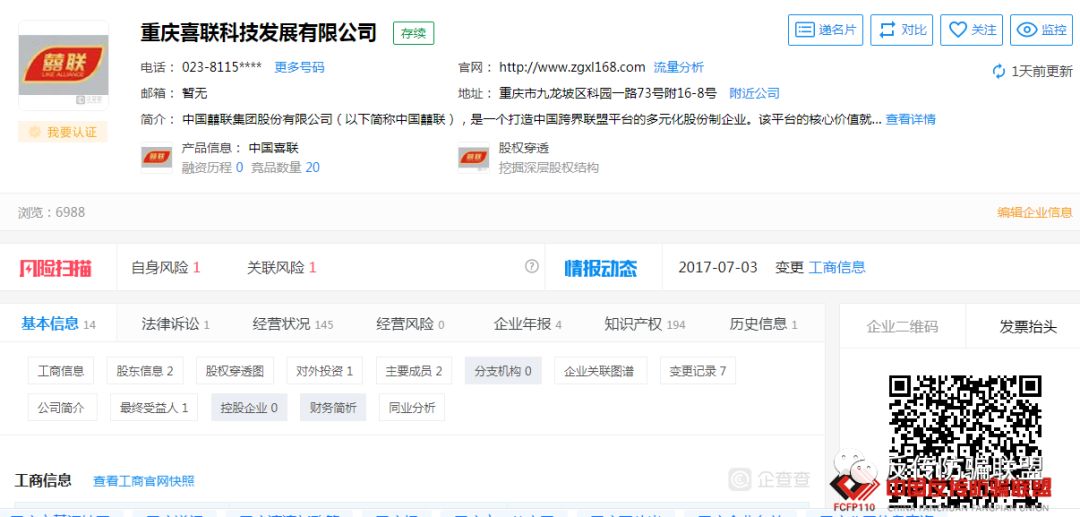1080x517 pixels.
Task: Click the 对比 compare button
Action: tap(902, 30)
